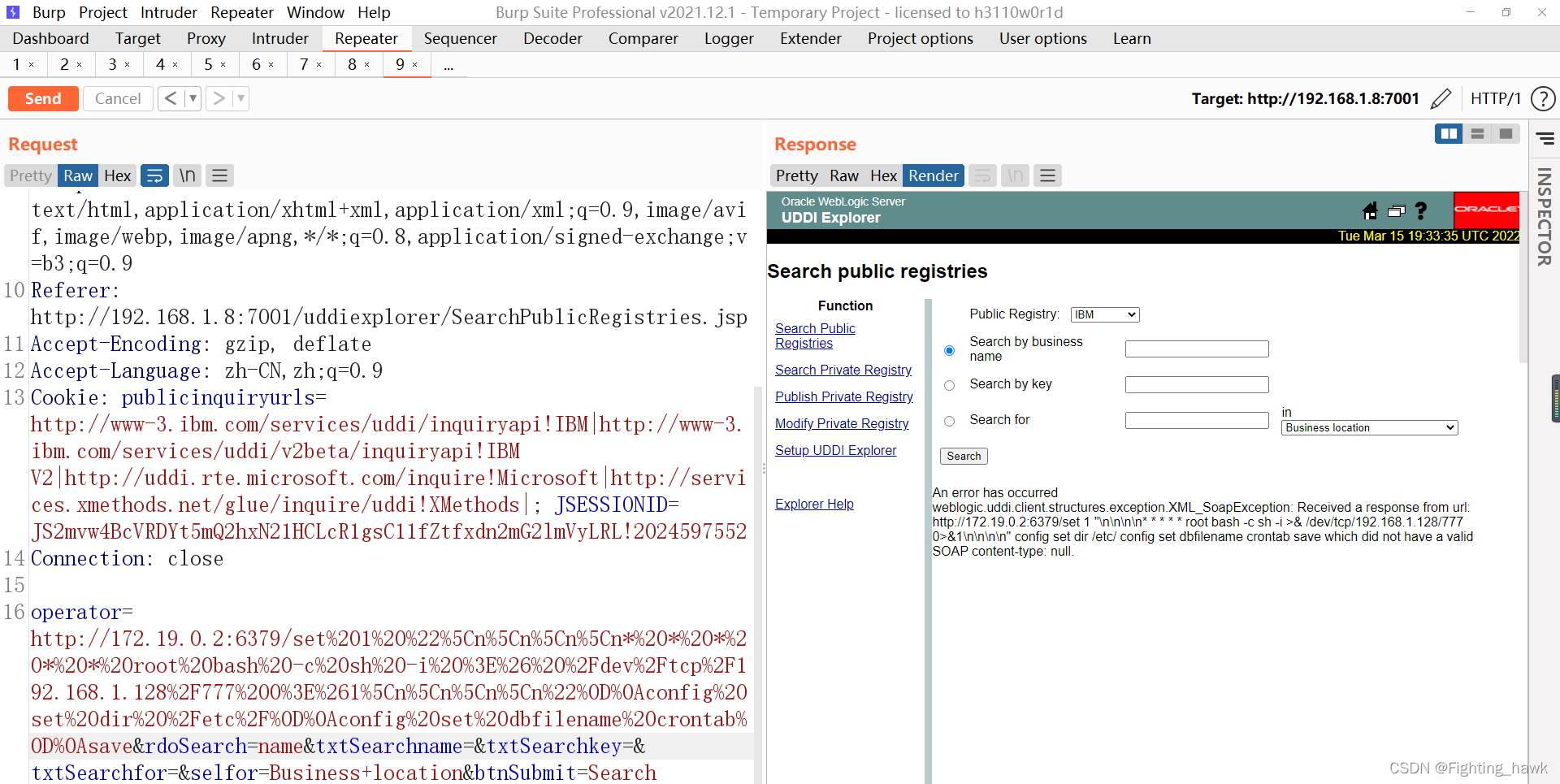
Task: Expand history dropdown next to back arrow
Action: pos(193,98)
